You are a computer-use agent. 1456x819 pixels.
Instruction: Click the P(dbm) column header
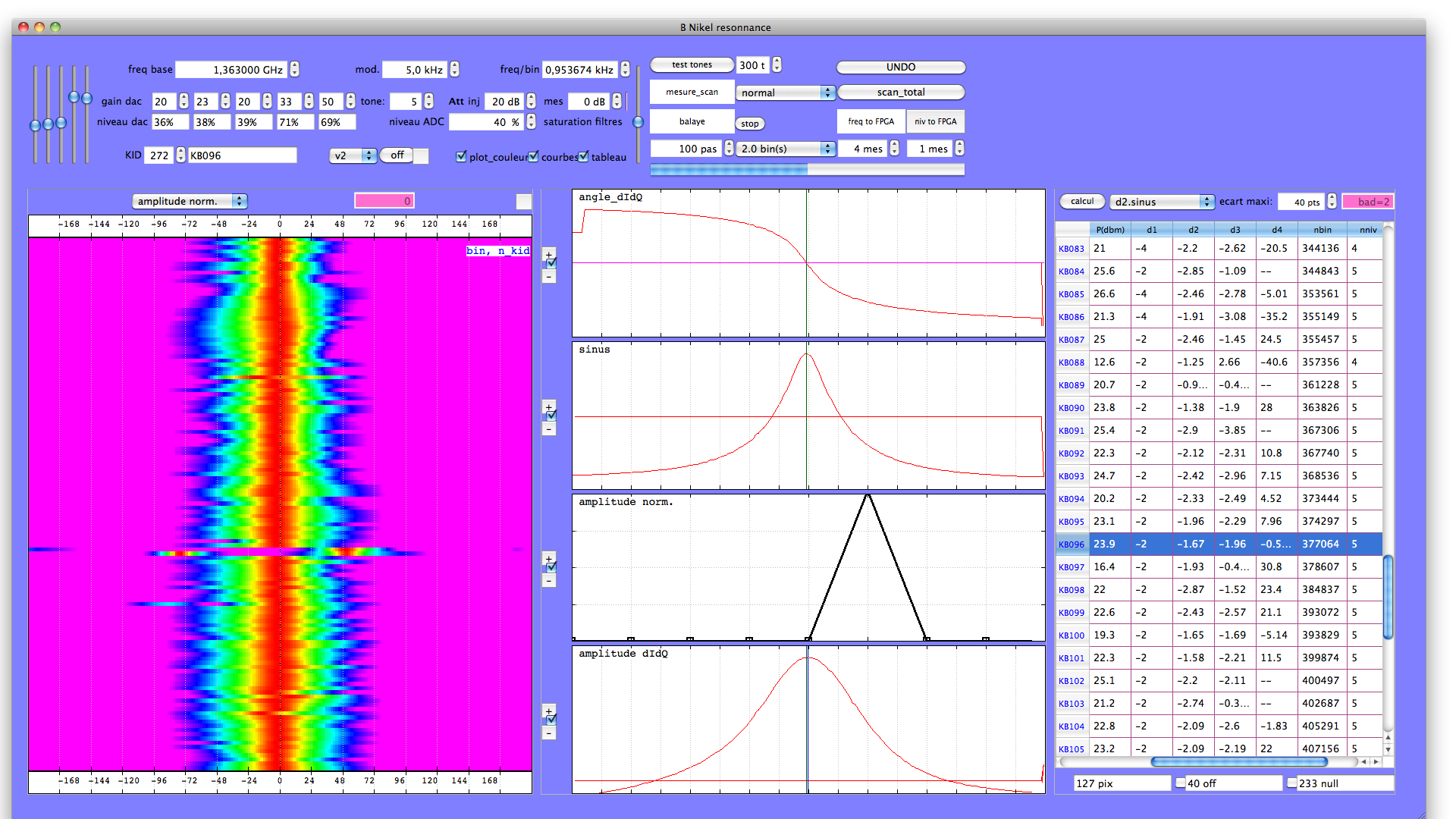coord(1110,229)
